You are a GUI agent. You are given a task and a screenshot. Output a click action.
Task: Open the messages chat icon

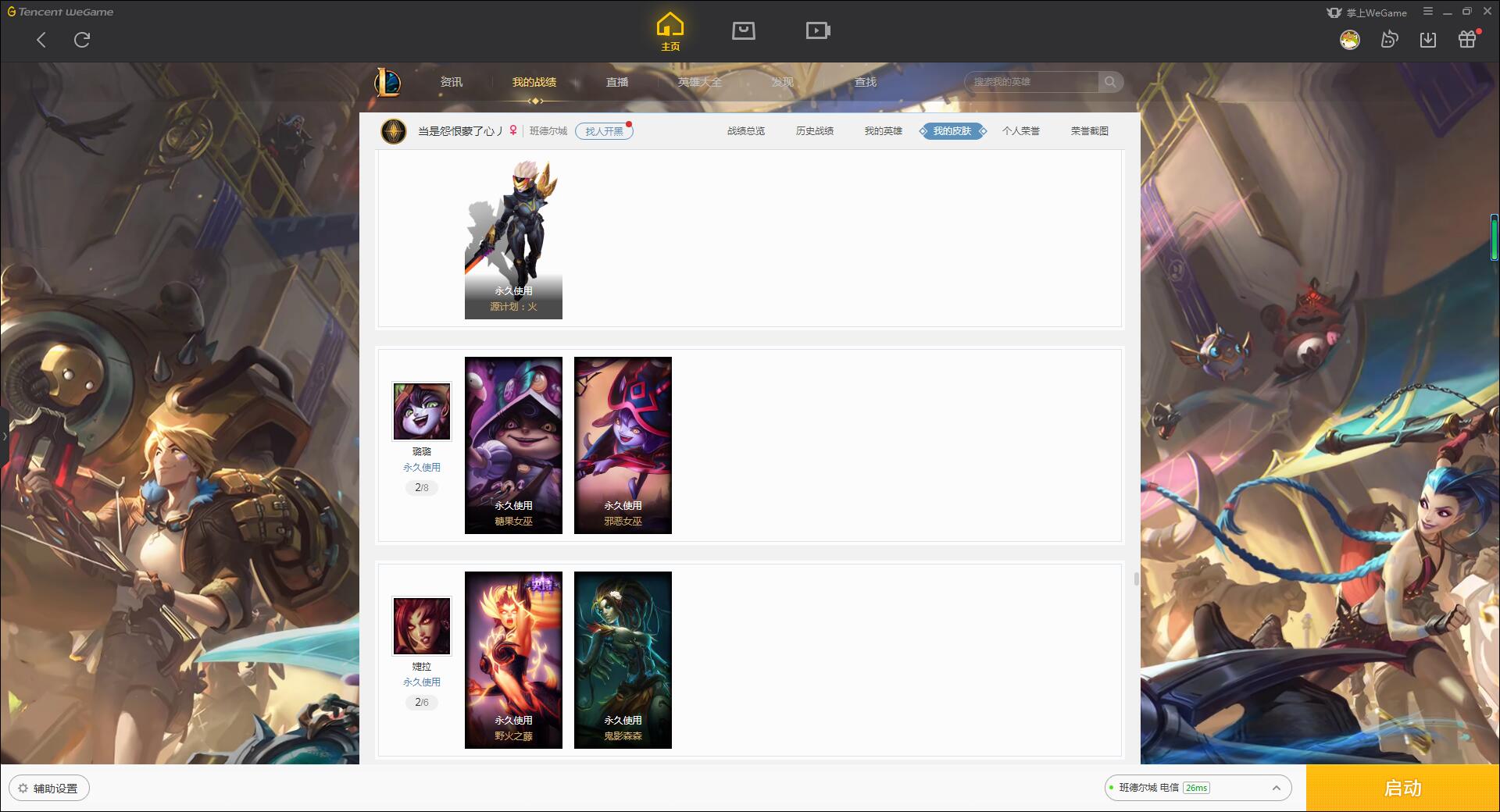point(1389,40)
